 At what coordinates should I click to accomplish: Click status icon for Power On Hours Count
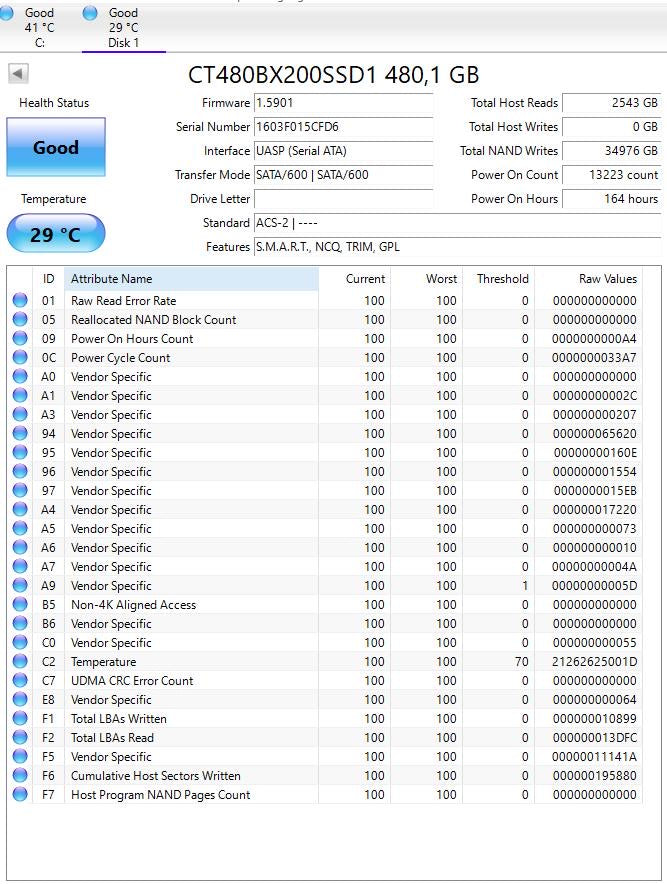[x=20, y=338]
